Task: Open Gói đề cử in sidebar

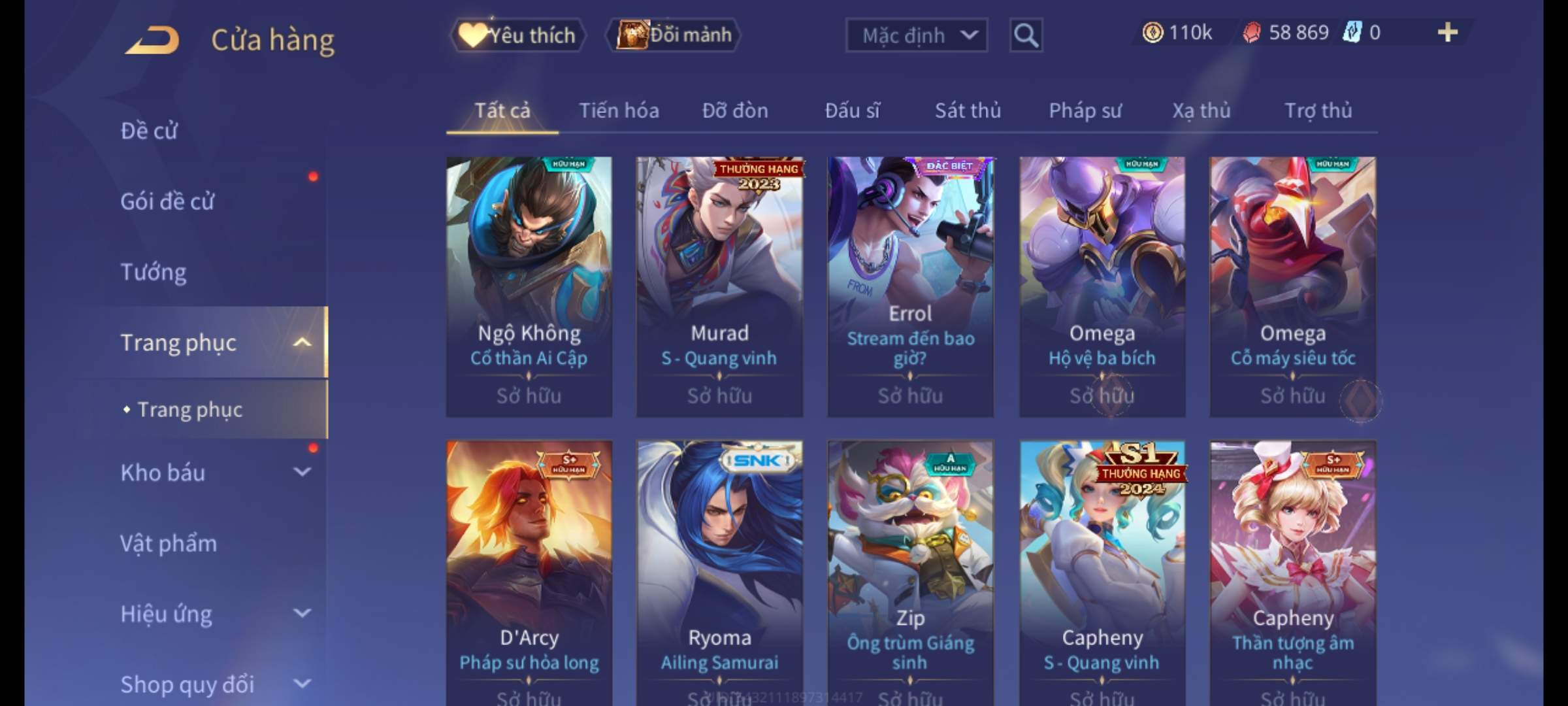Action: click(167, 201)
